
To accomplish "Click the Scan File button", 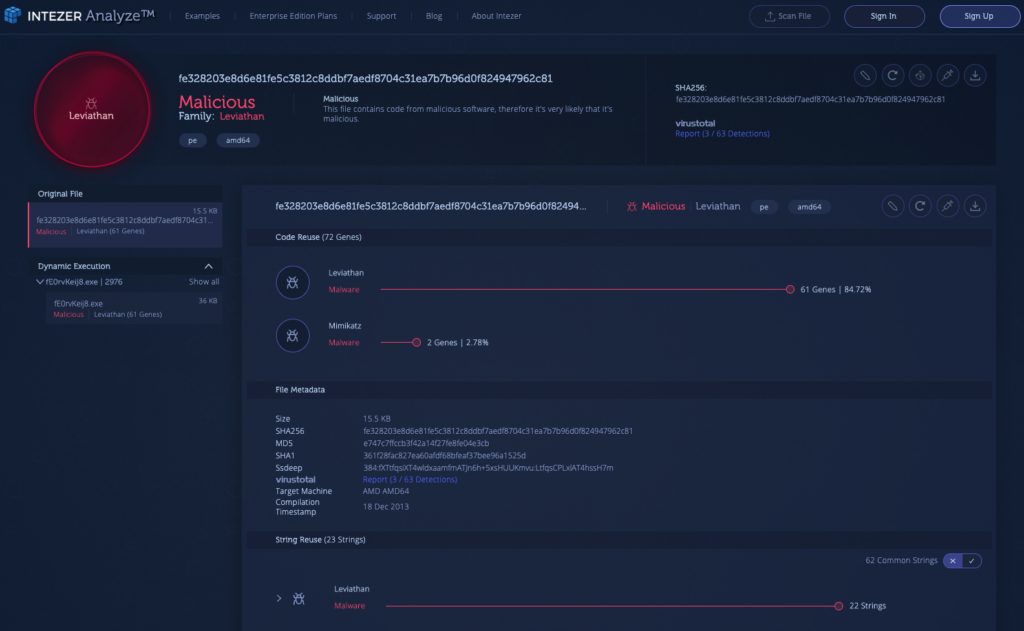I will click(788, 16).
